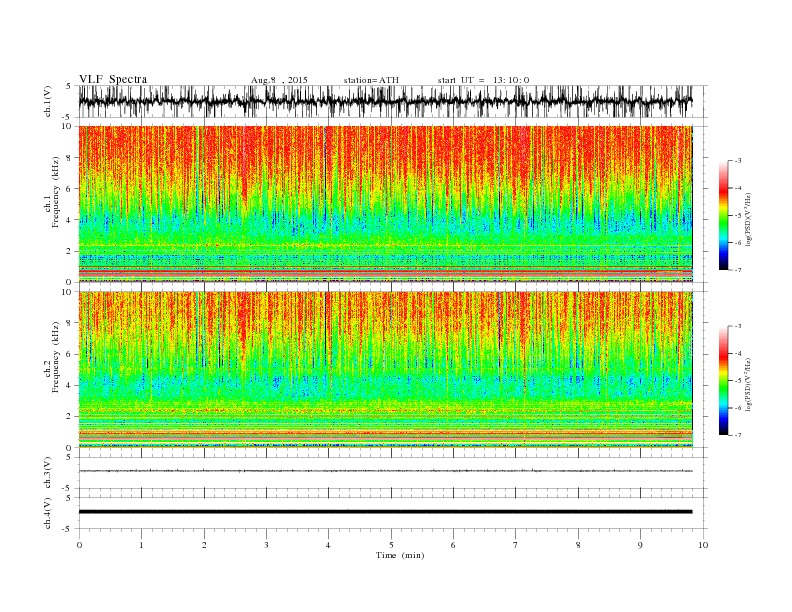792x612 pixels.
Task: Click the "ch.3(V)" axis label
Action: (x=48, y=473)
